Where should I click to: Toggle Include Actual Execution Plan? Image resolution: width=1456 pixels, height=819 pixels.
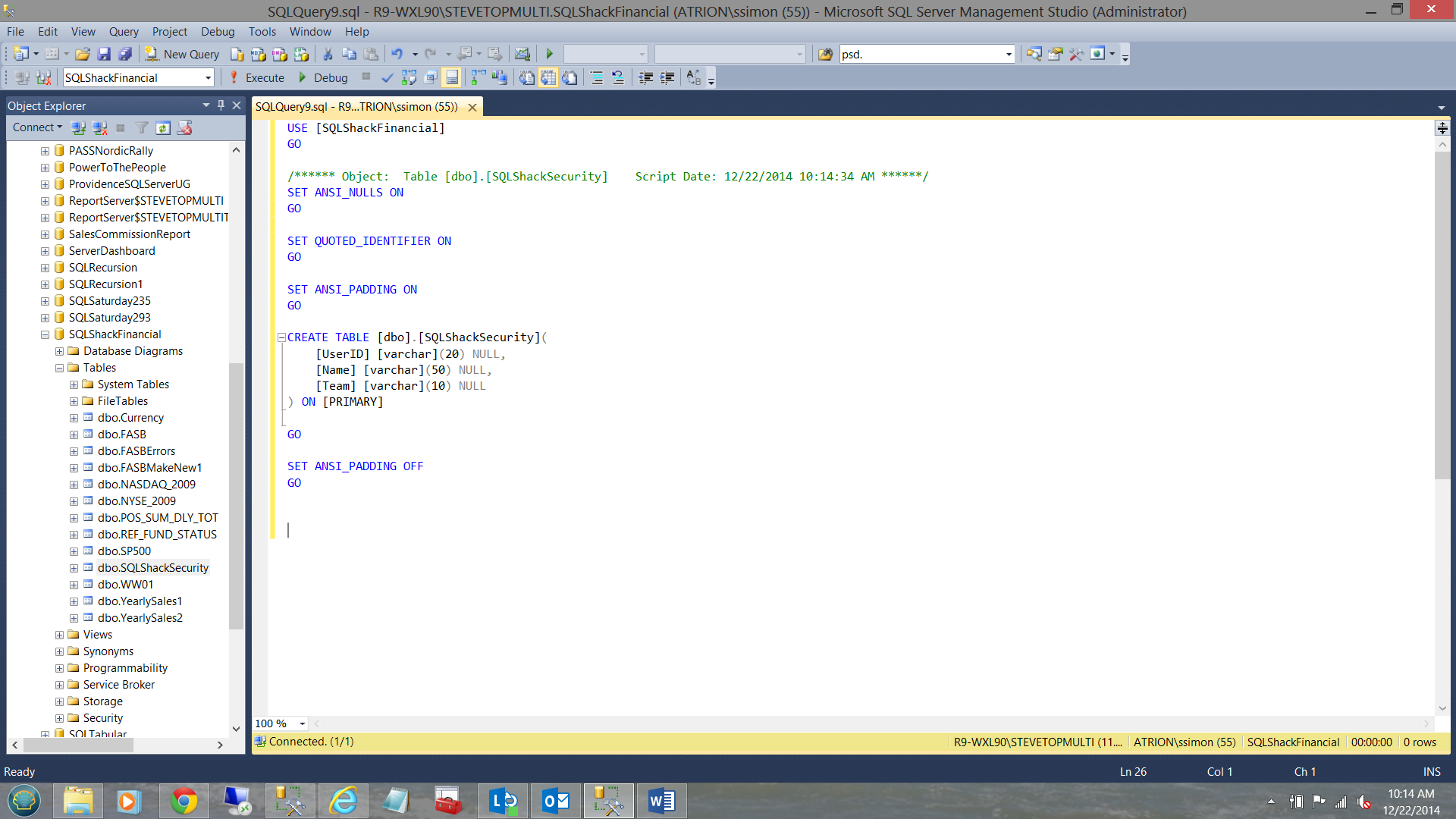479,77
